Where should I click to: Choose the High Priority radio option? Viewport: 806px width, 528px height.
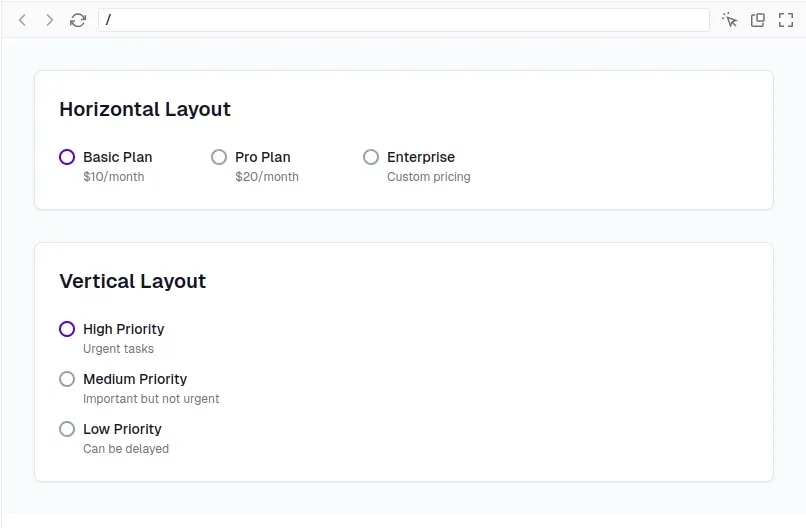click(67, 329)
